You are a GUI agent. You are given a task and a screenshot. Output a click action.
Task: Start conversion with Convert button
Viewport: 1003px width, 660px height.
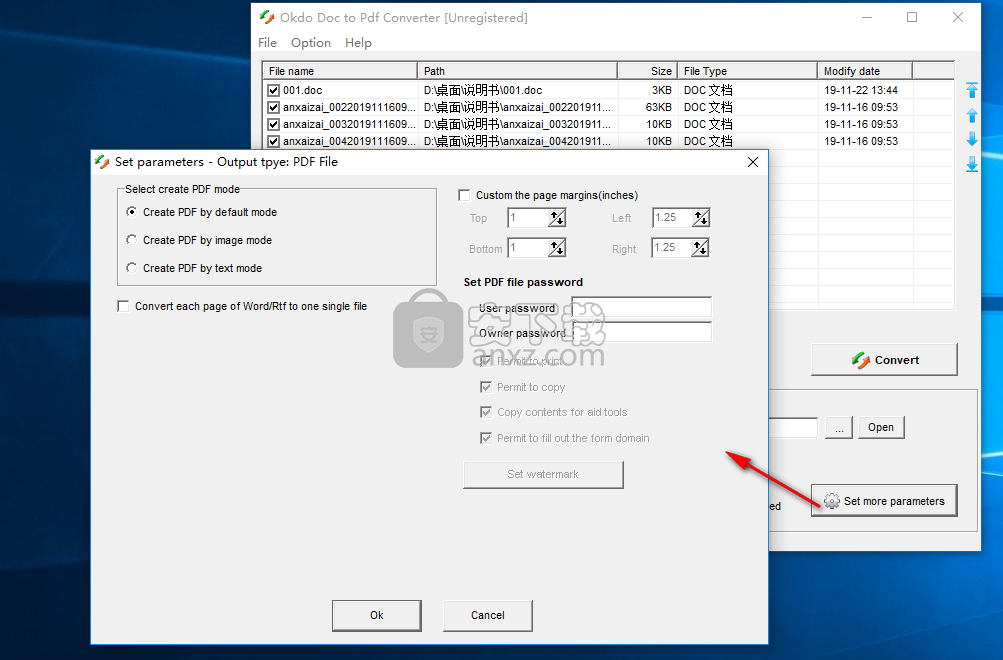click(884, 360)
